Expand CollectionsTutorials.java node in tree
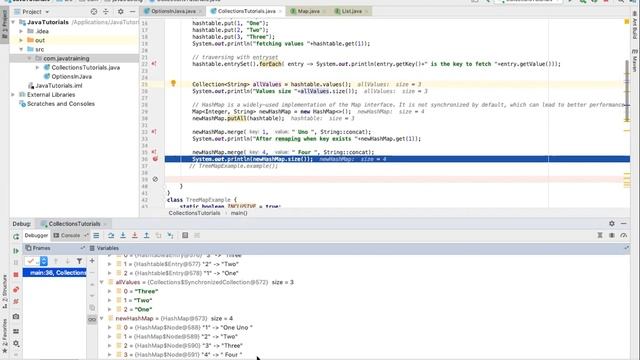The height and width of the screenshot is (360, 640). (x=38, y=67)
